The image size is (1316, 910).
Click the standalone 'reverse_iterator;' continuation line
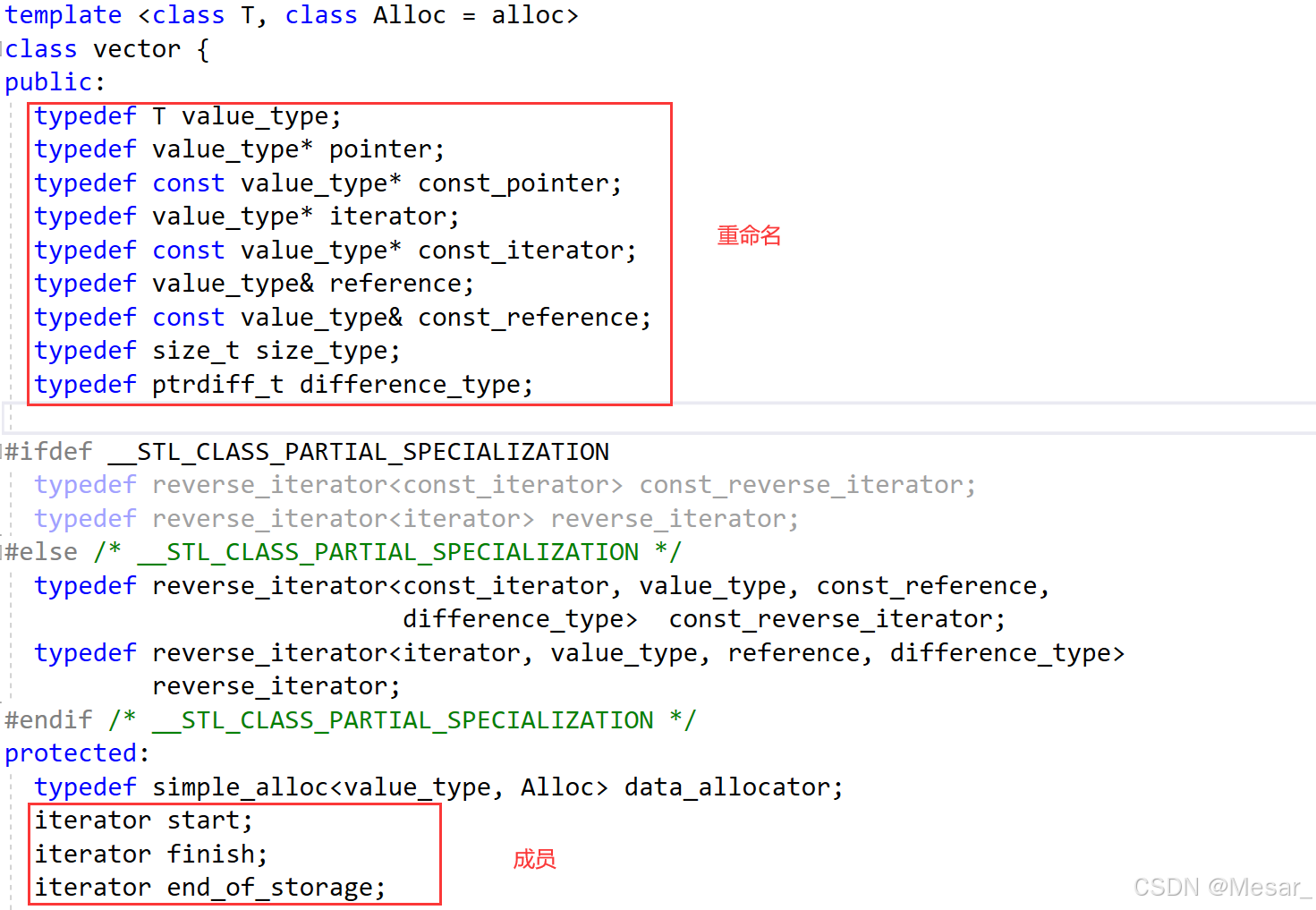276,686
